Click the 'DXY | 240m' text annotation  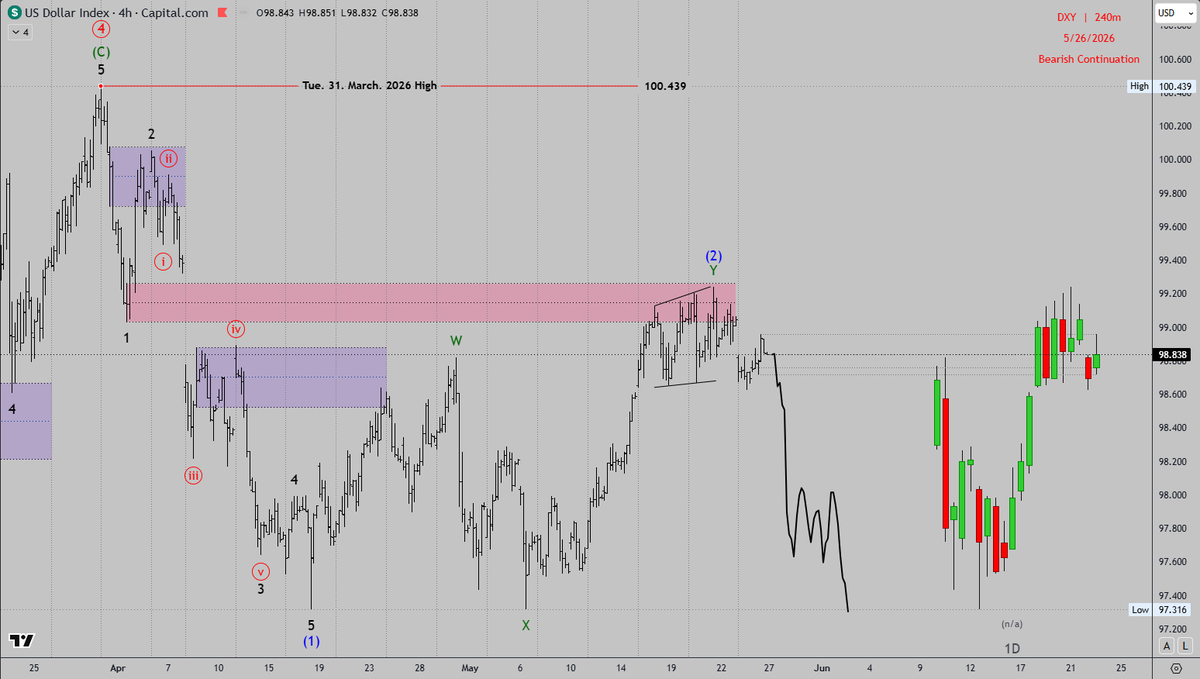pyautogui.click(x=1089, y=18)
